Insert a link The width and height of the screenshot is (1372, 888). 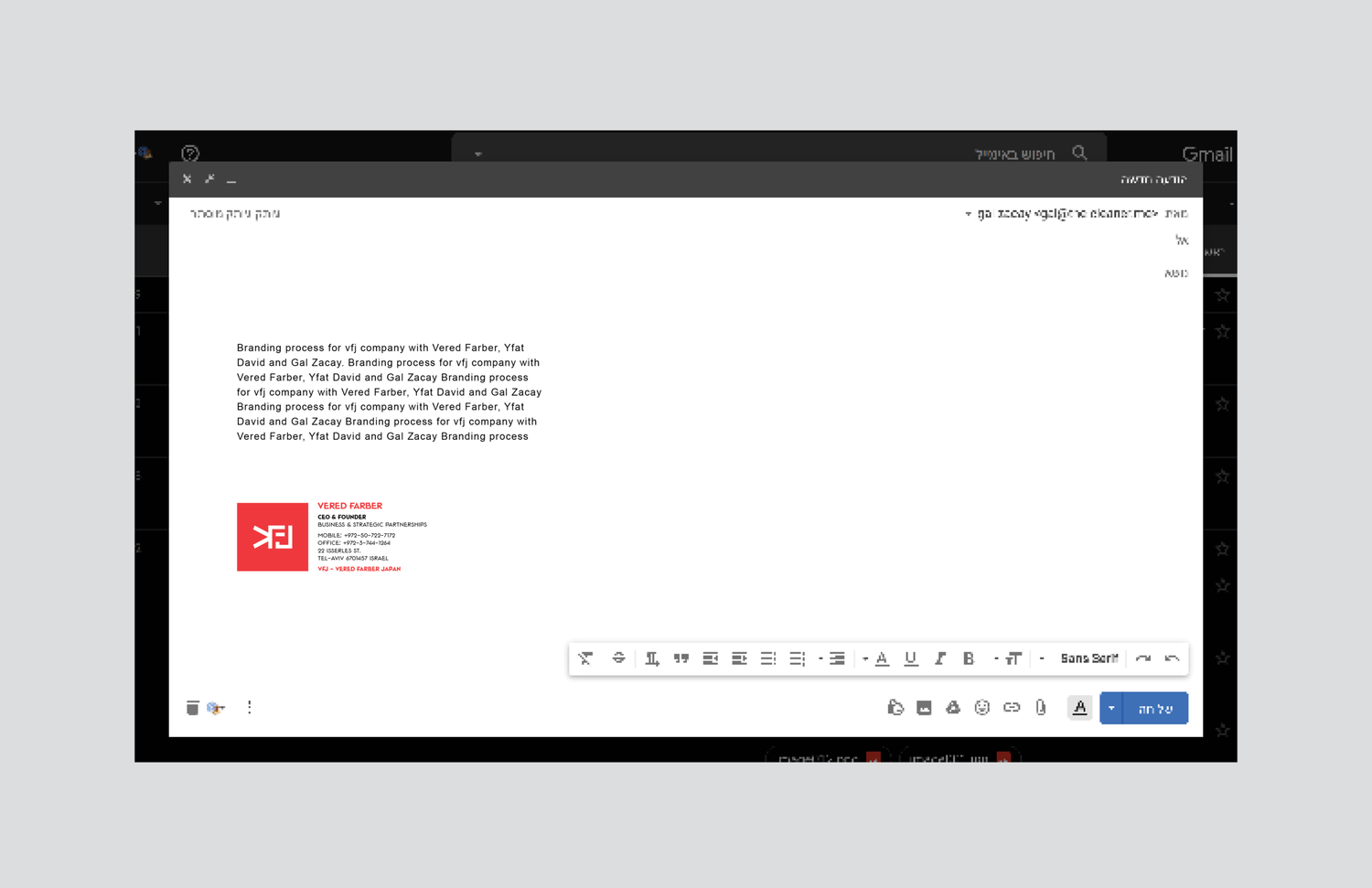pyautogui.click(x=1012, y=707)
